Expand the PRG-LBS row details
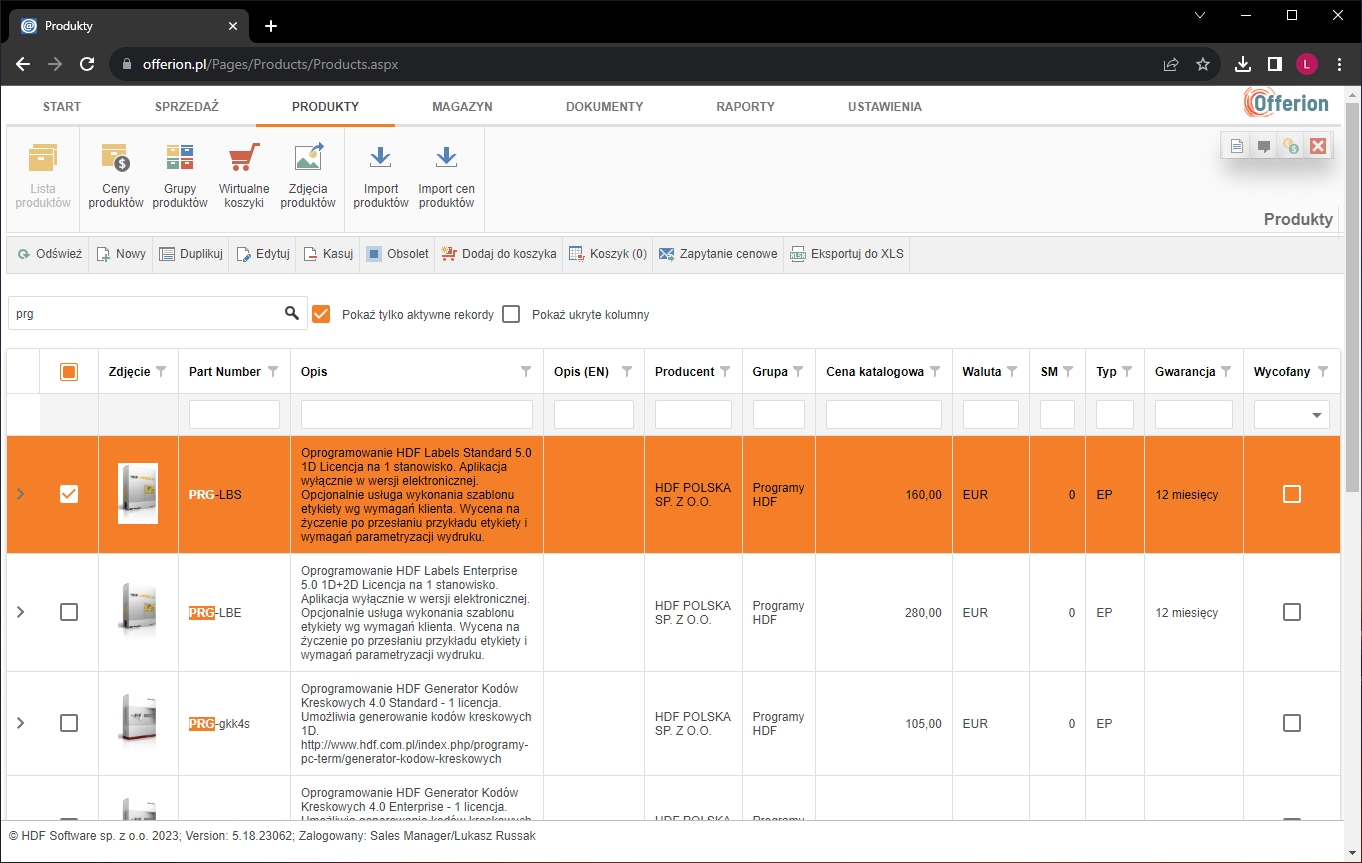Screen dimensions: 1362x863 tap(21, 494)
